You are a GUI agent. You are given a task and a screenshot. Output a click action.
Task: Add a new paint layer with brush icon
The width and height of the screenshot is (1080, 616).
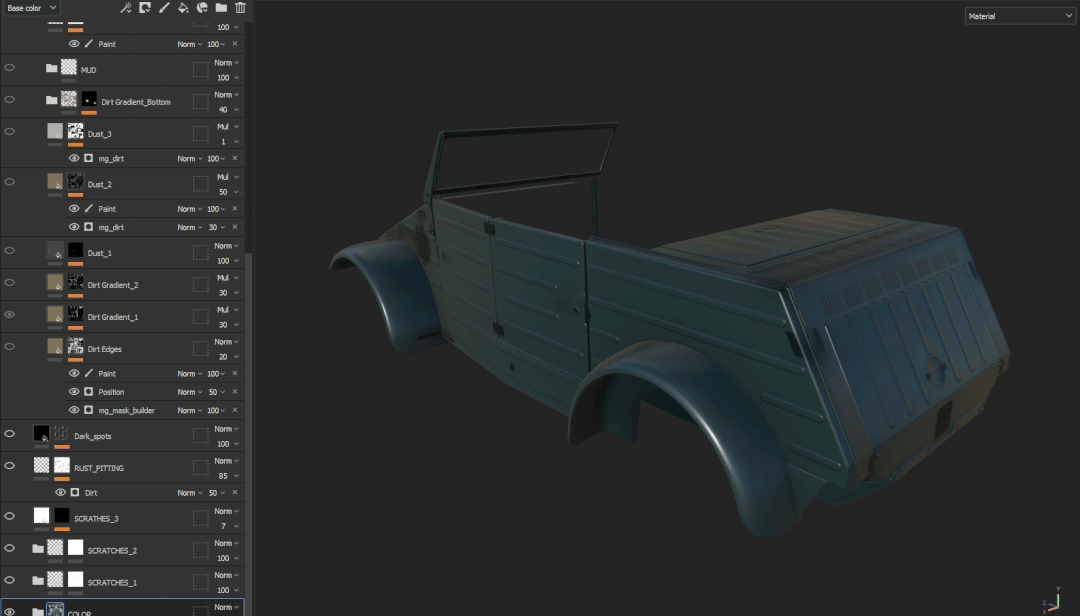coord(164,8)
